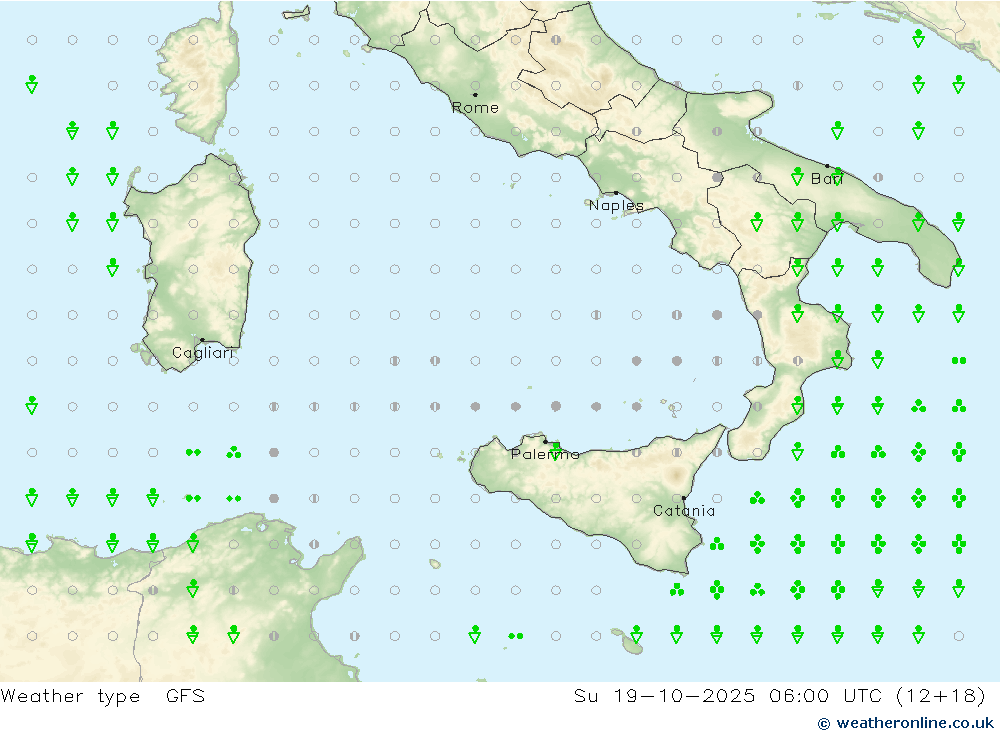The width and height of the screenshot is (1000, 733).
Task: Click the black city dot above Rome label
Action: [475, 94]
